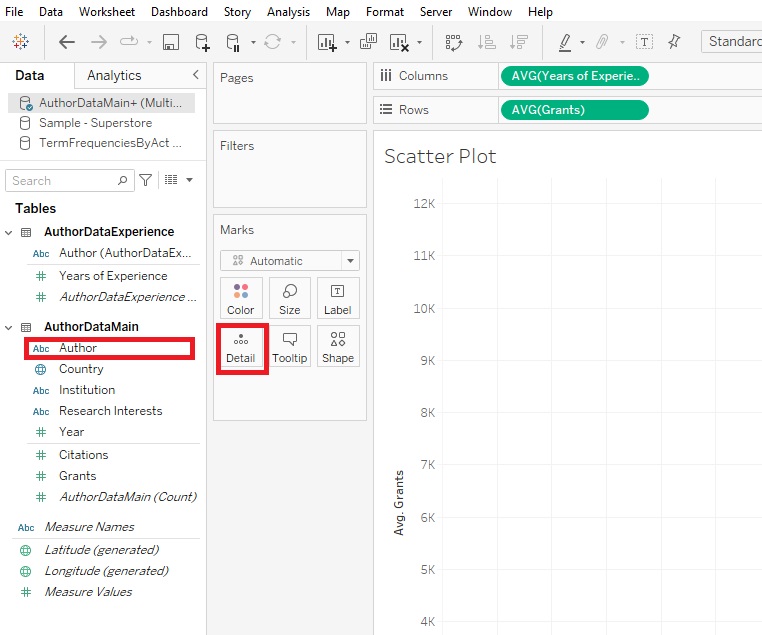Click the Swap Rows and Columns icon
This screenshot has width=762, height=635.
[454, 42]
